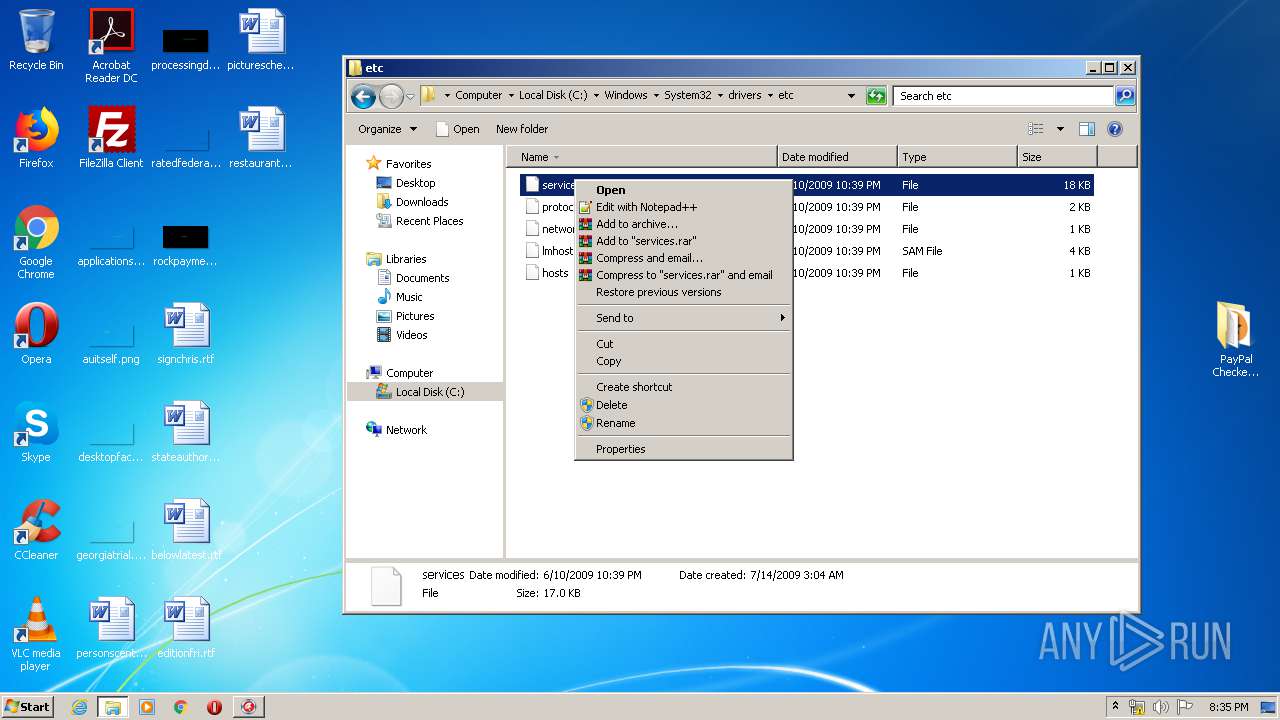Screen dimensions: 1280x720
Task: Select Create shortcut
Action: [684, 387]
